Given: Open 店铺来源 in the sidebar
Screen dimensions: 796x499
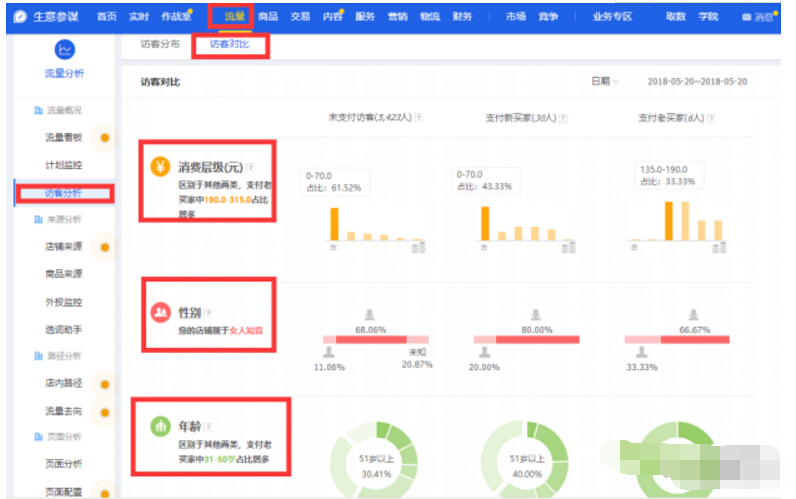Looking at the screenshot, I should (x=63, y=246).
